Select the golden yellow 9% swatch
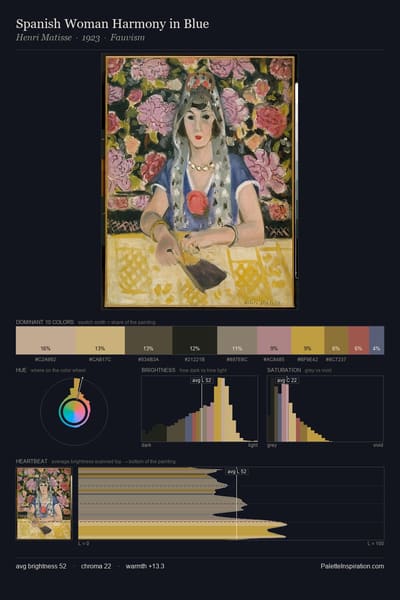This screenshot has height=600, width=400. (308, 340)
